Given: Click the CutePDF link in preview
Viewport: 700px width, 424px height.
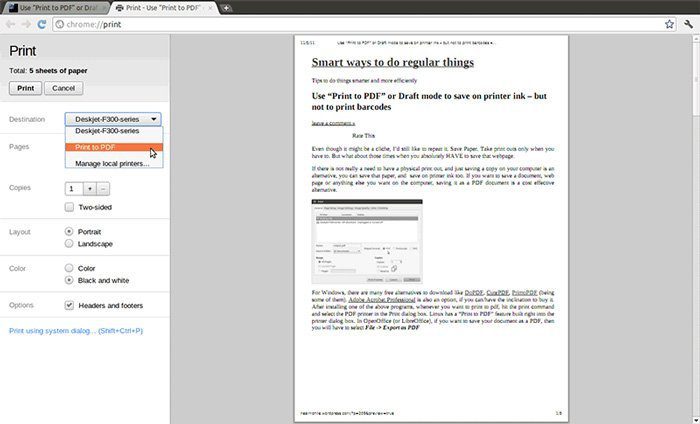Looking at the screenshot, I should point(498,293).
